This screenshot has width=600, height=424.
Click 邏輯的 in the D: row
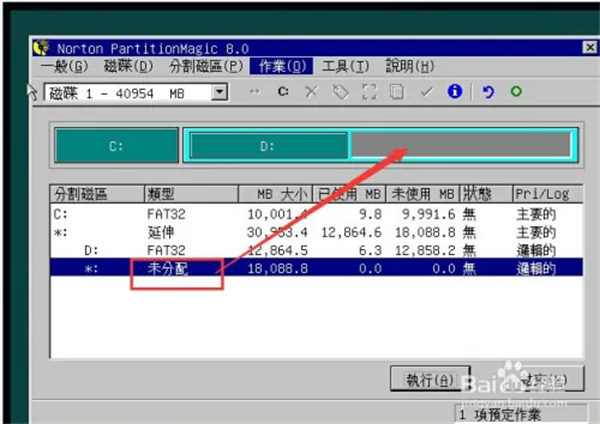pyautogui.click(x=536, y=250)
